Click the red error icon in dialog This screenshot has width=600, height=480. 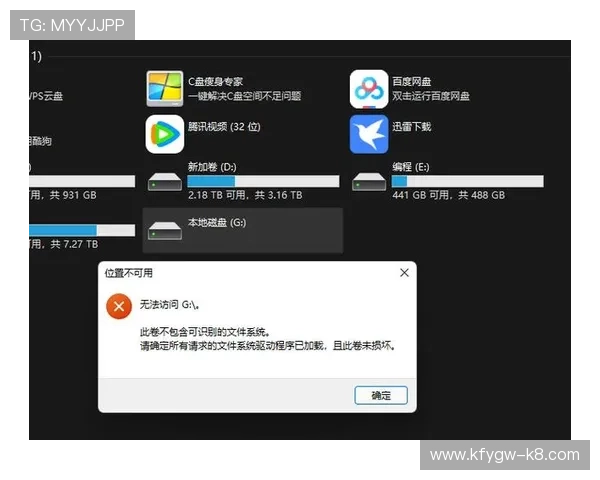119,306
